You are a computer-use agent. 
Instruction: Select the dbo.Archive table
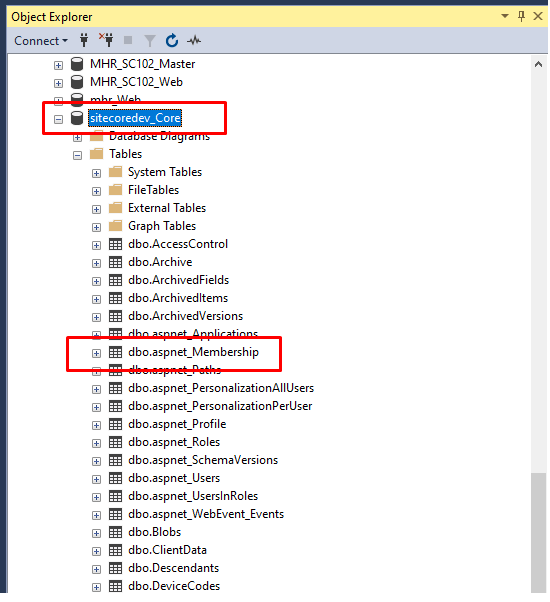pyautogui.click(x=160, y=262)
